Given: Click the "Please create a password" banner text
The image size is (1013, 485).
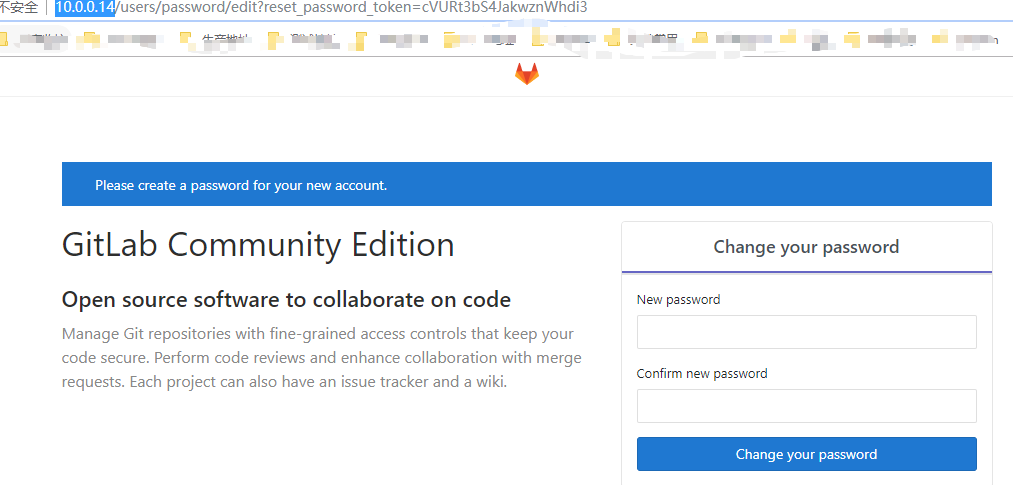Looking at the screenshot, I should coord(241,186).
